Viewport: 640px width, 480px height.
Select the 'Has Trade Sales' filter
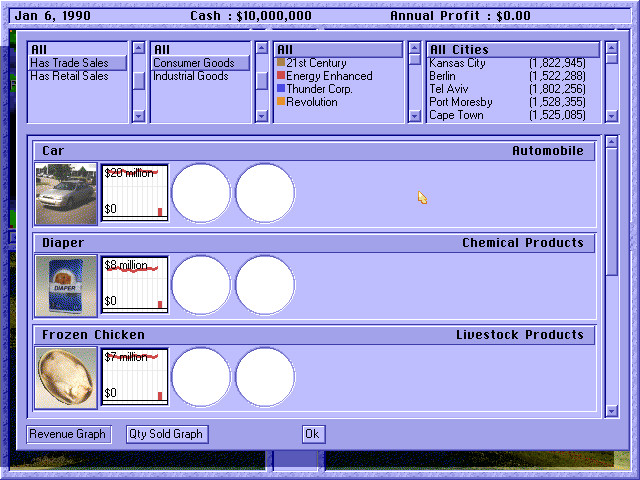[78, 63]
